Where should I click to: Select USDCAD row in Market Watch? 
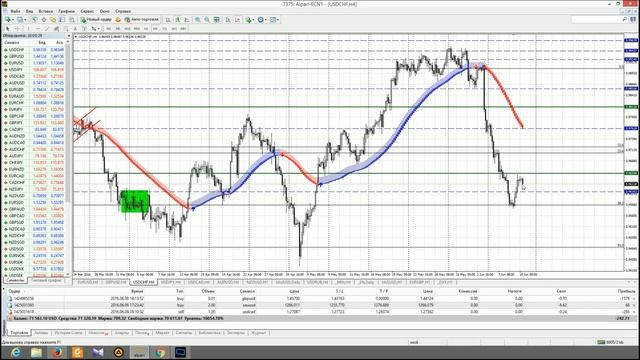click(34, 76)
